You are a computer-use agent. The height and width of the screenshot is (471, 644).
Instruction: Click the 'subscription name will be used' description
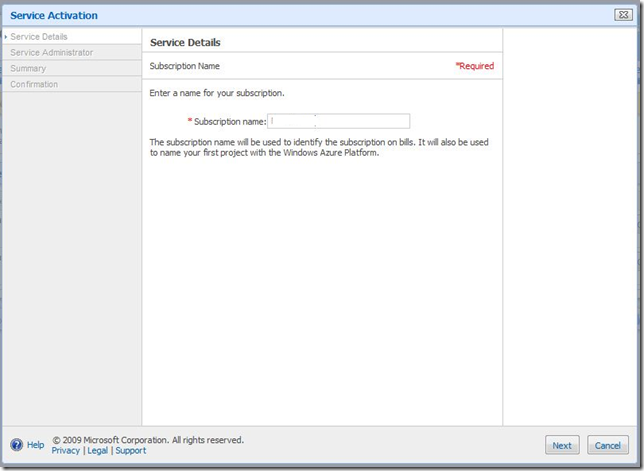point(319,147)
